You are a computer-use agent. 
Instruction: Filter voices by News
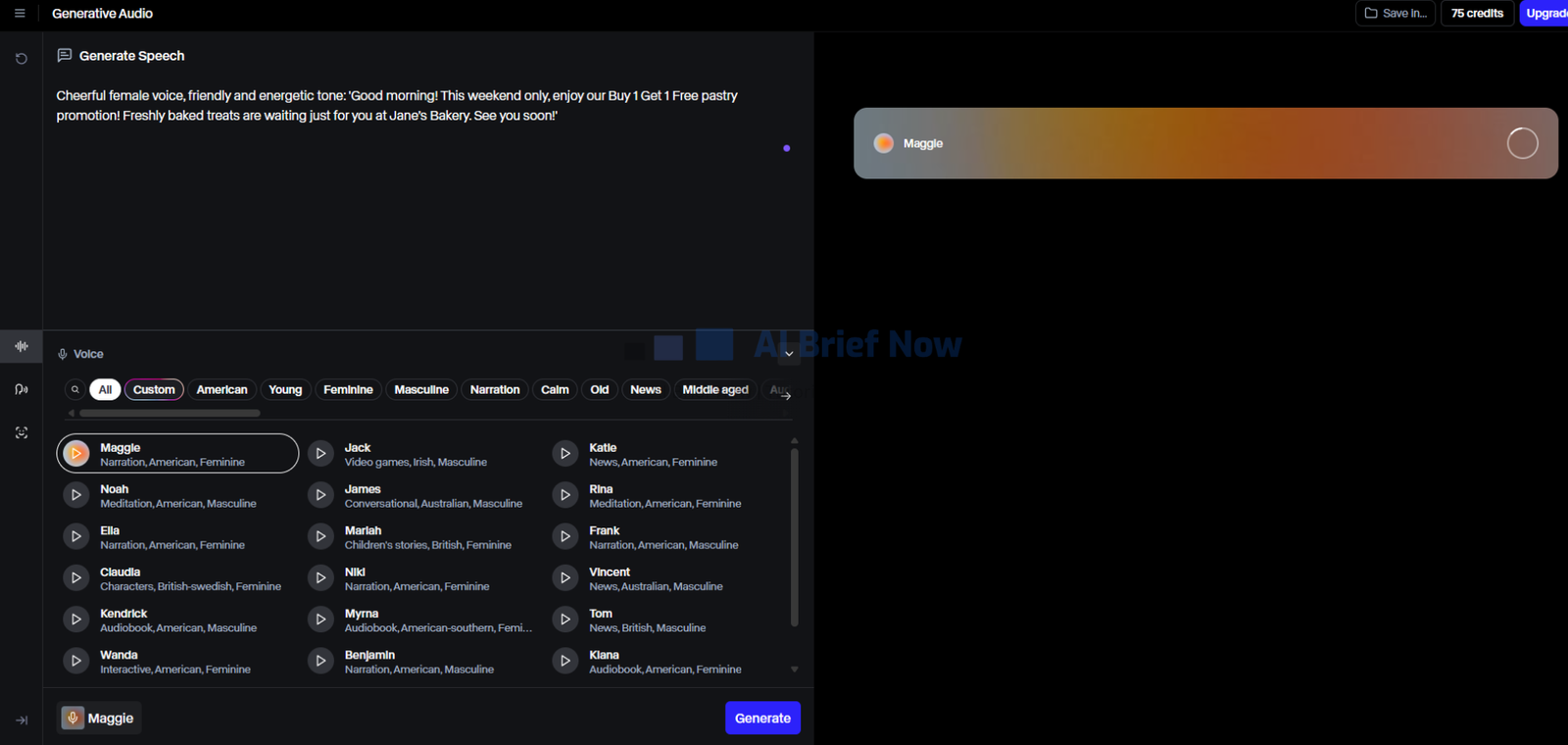click(646, 389)
